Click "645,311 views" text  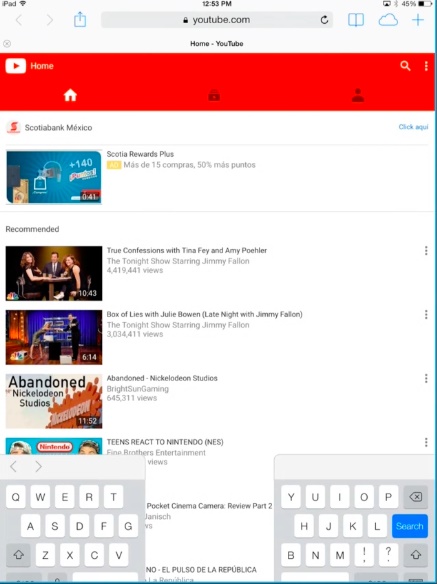(132, 398)
